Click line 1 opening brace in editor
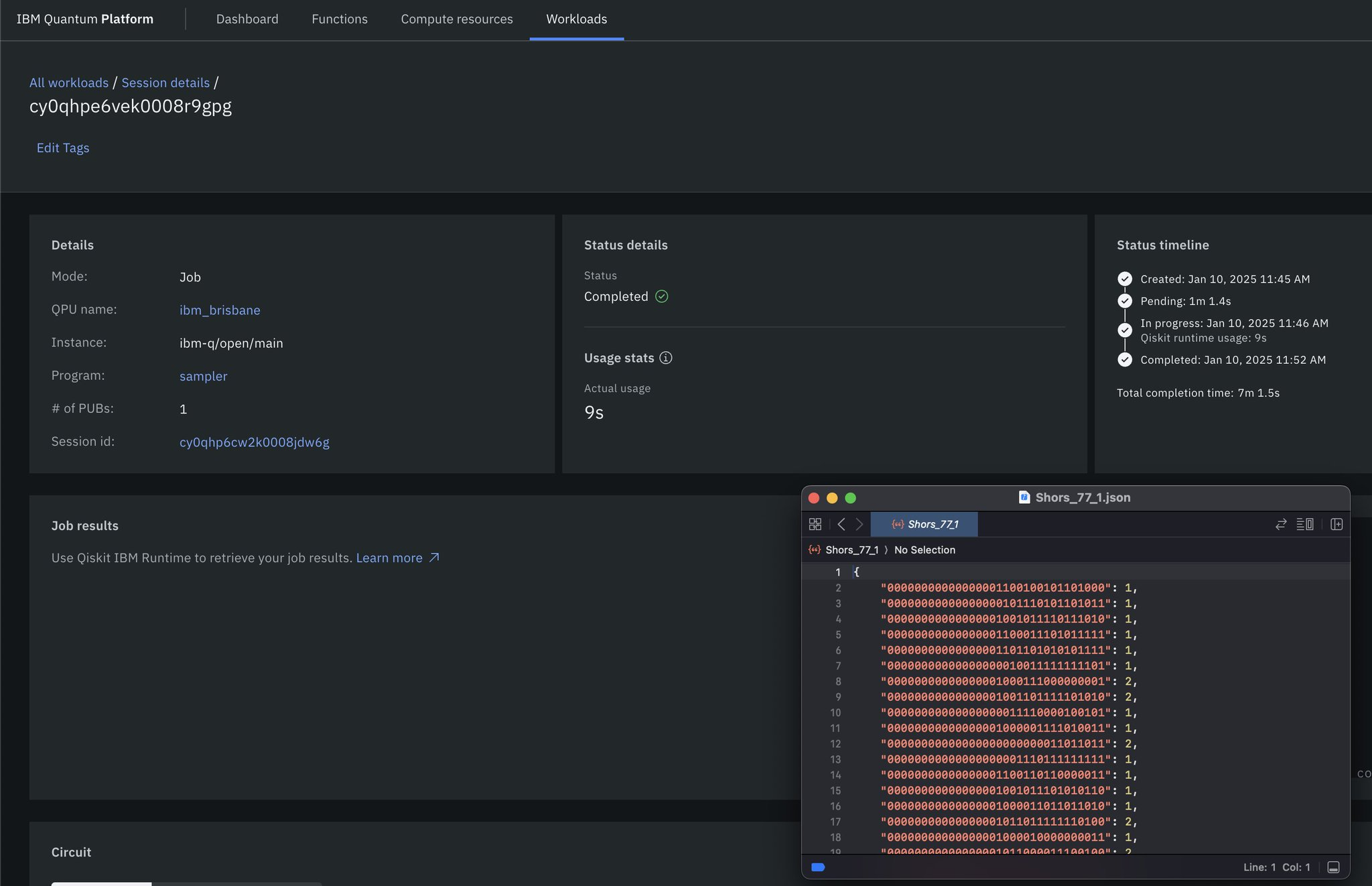Viewport: 1372px width, 886px height. pyautogui.click(x=856, y=572)
